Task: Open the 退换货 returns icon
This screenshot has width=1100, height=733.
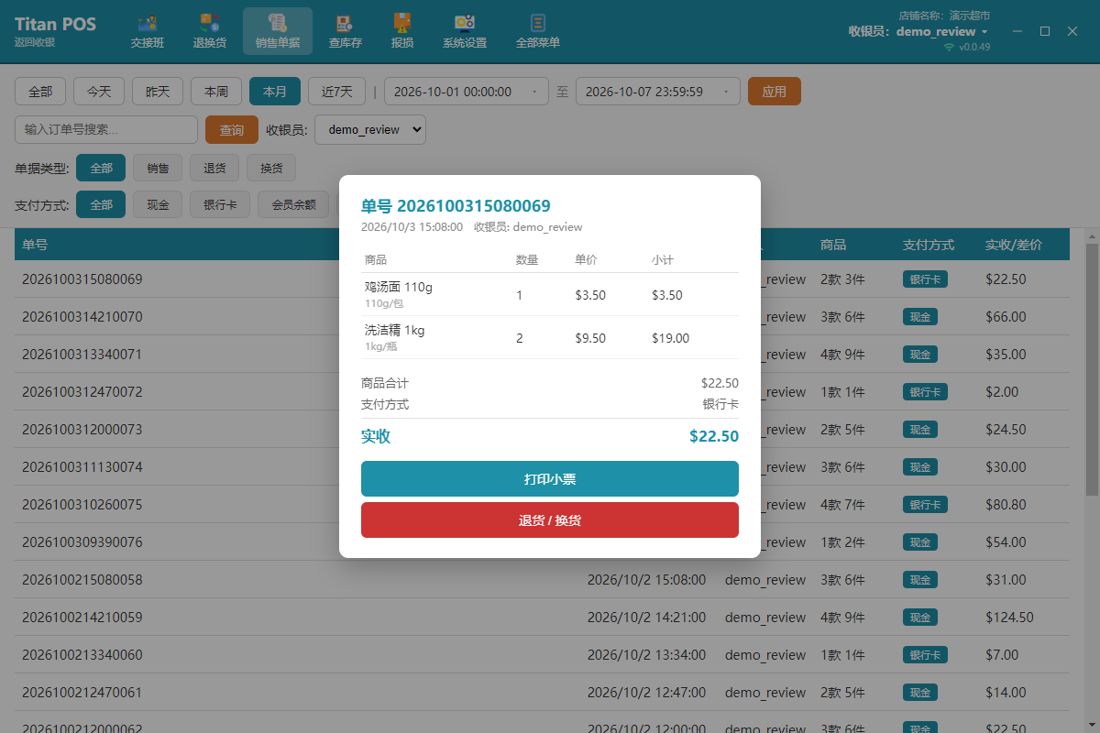Action: pos(210,31)
